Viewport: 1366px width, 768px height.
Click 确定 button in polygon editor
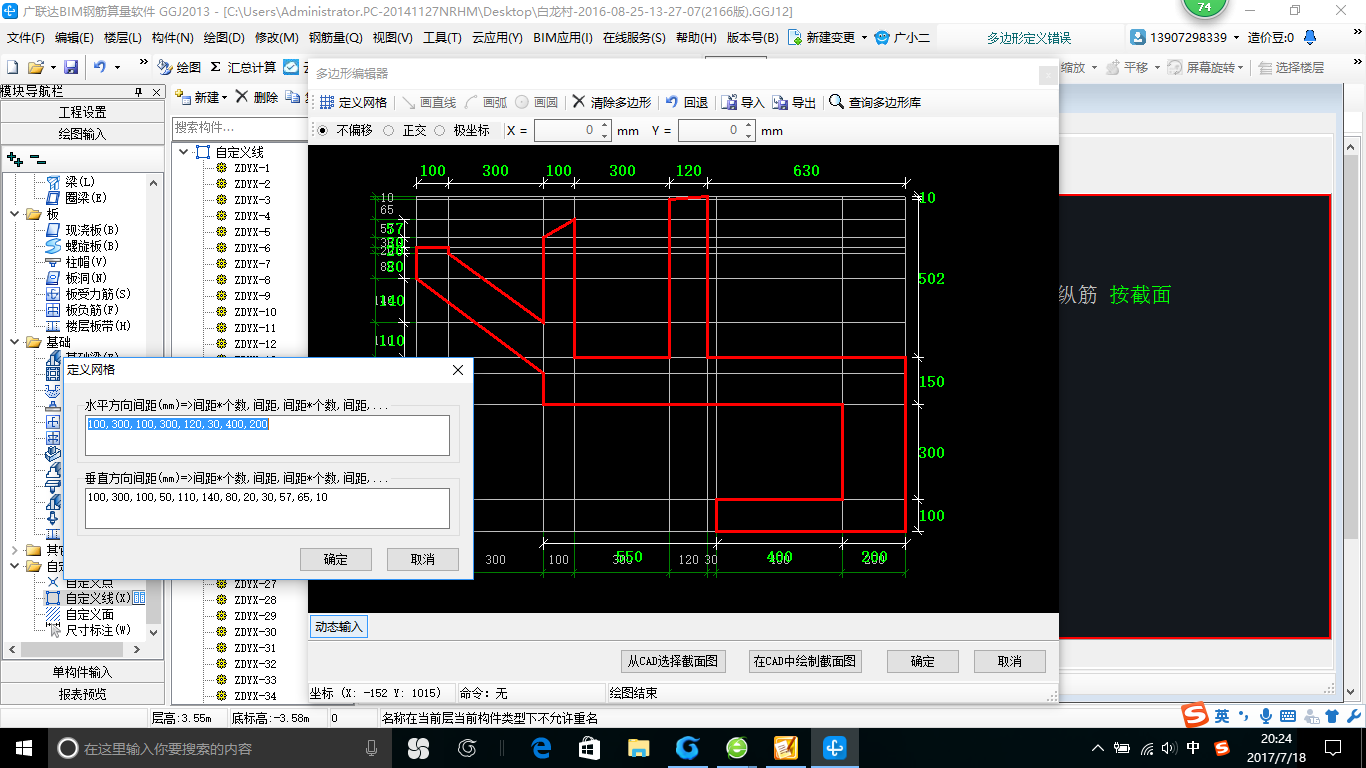click(x=923, y=661)
